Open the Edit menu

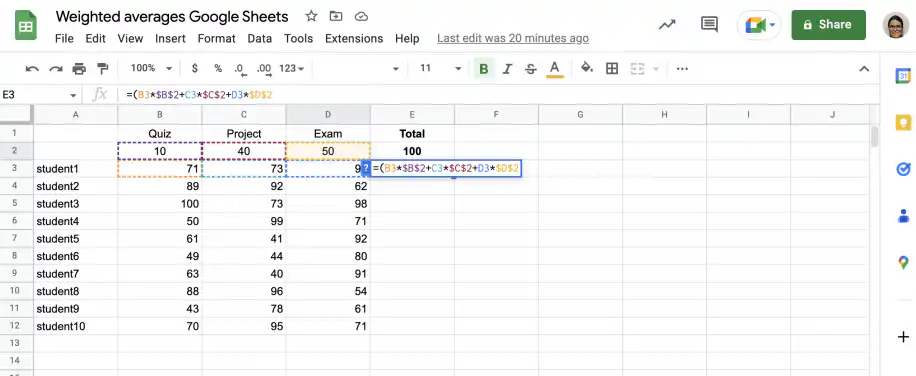[95, 39]
